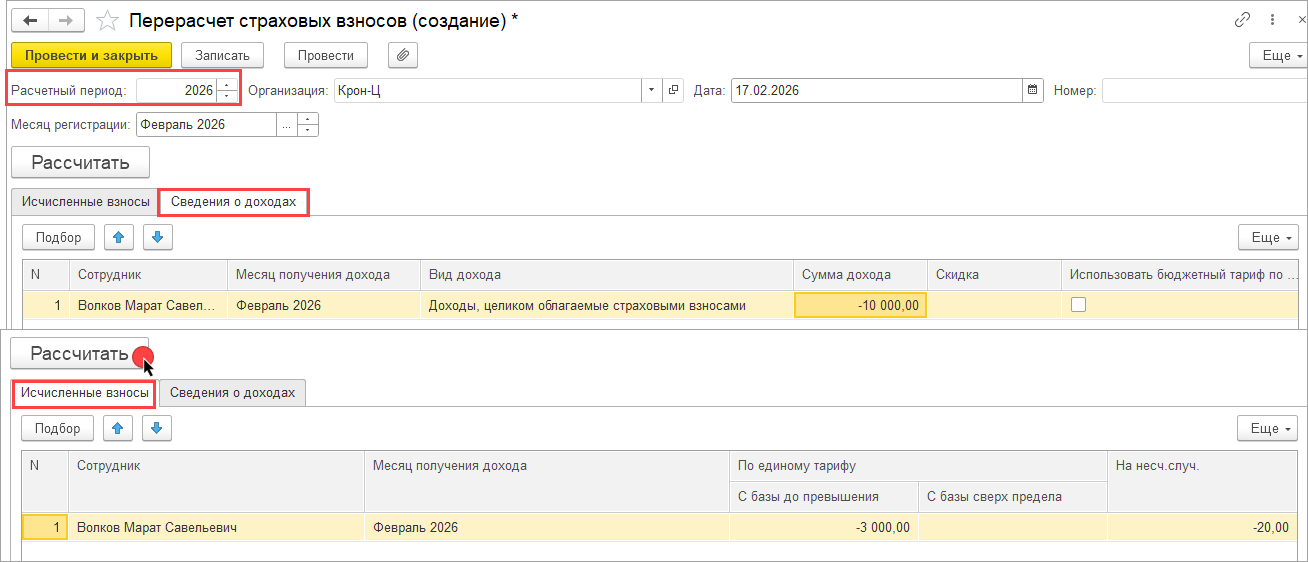
Task: Switch to the Сведения о доходах tab
Action: 233,202
